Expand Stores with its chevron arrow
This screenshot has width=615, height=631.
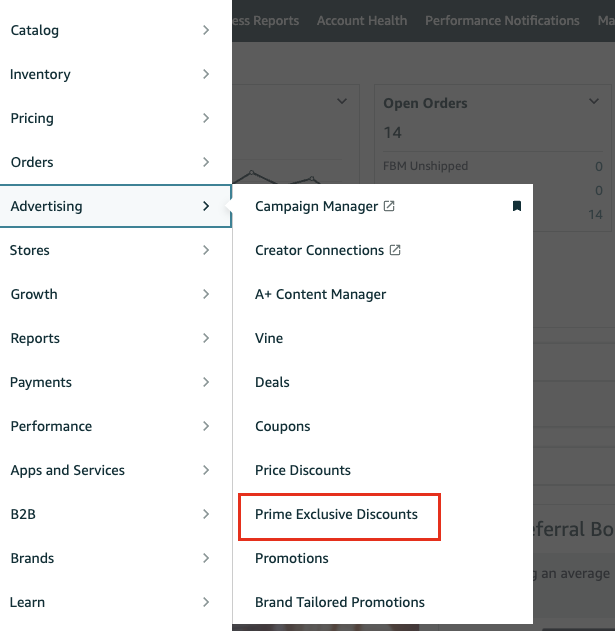point(206,250)
